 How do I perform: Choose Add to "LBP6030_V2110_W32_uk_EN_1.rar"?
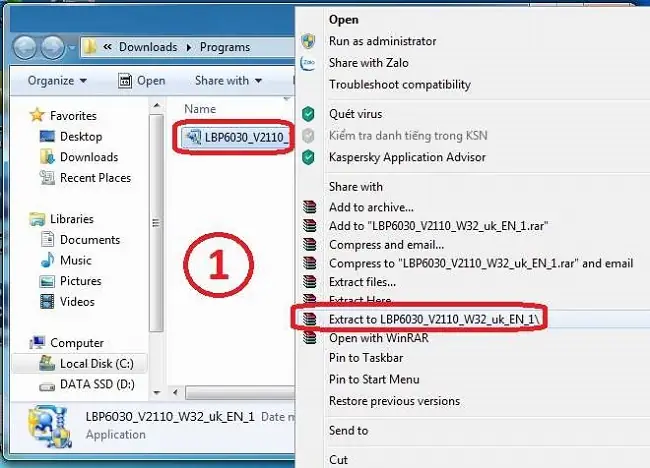pos(439,226)
